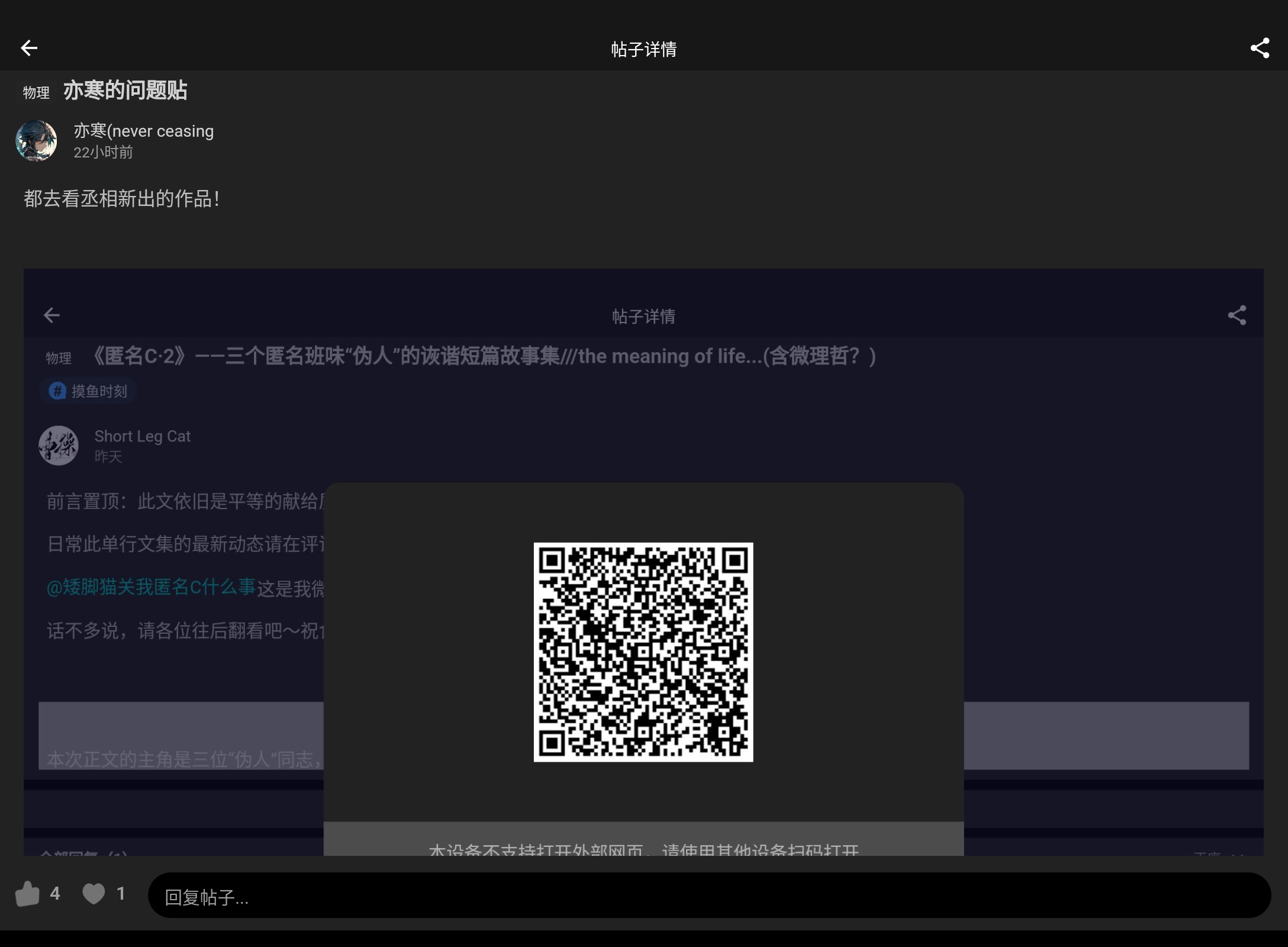Click the 帖子详情 page title
The image size is (1288, 947).
click(644, 49)
